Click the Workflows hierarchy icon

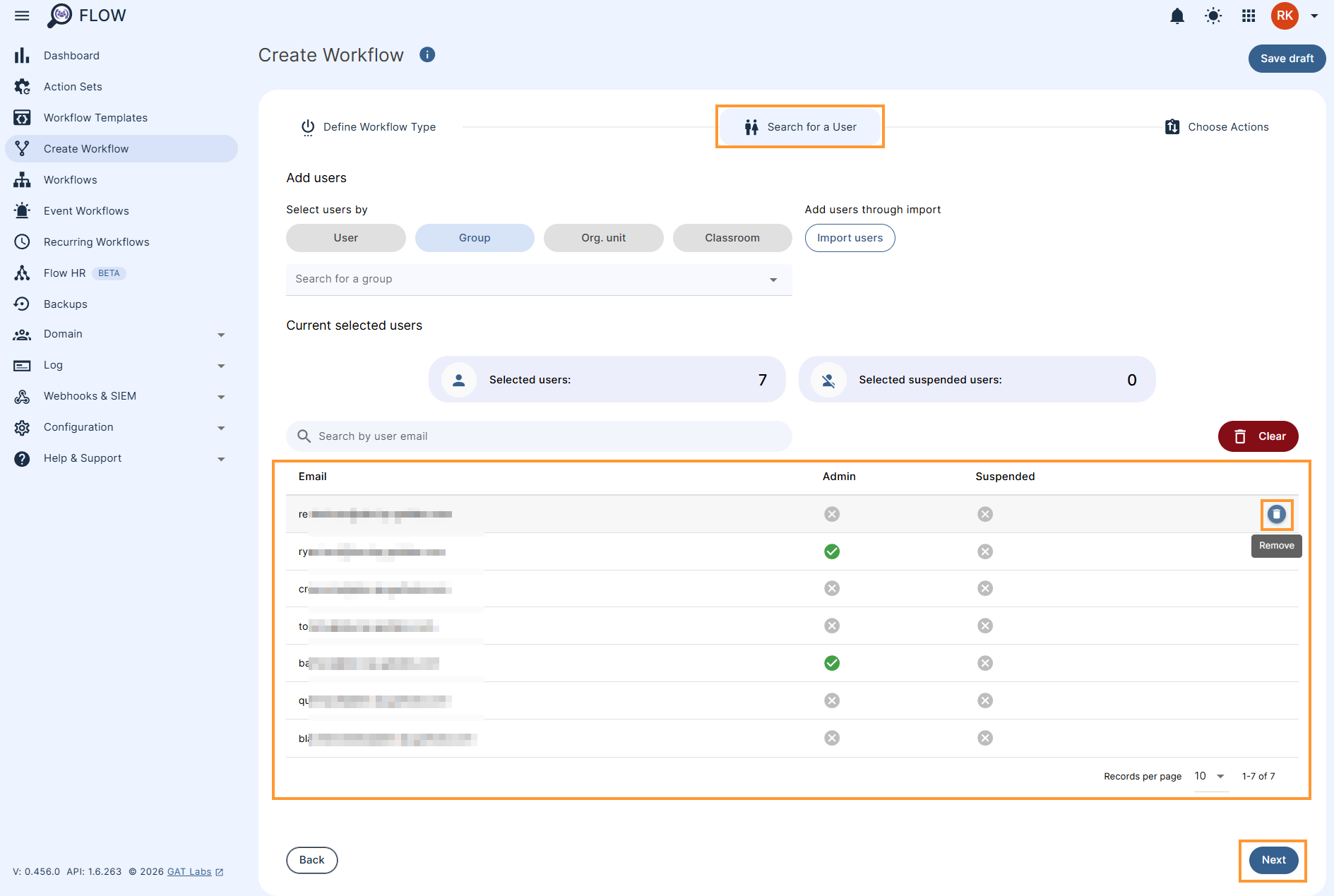coord(22,179)
